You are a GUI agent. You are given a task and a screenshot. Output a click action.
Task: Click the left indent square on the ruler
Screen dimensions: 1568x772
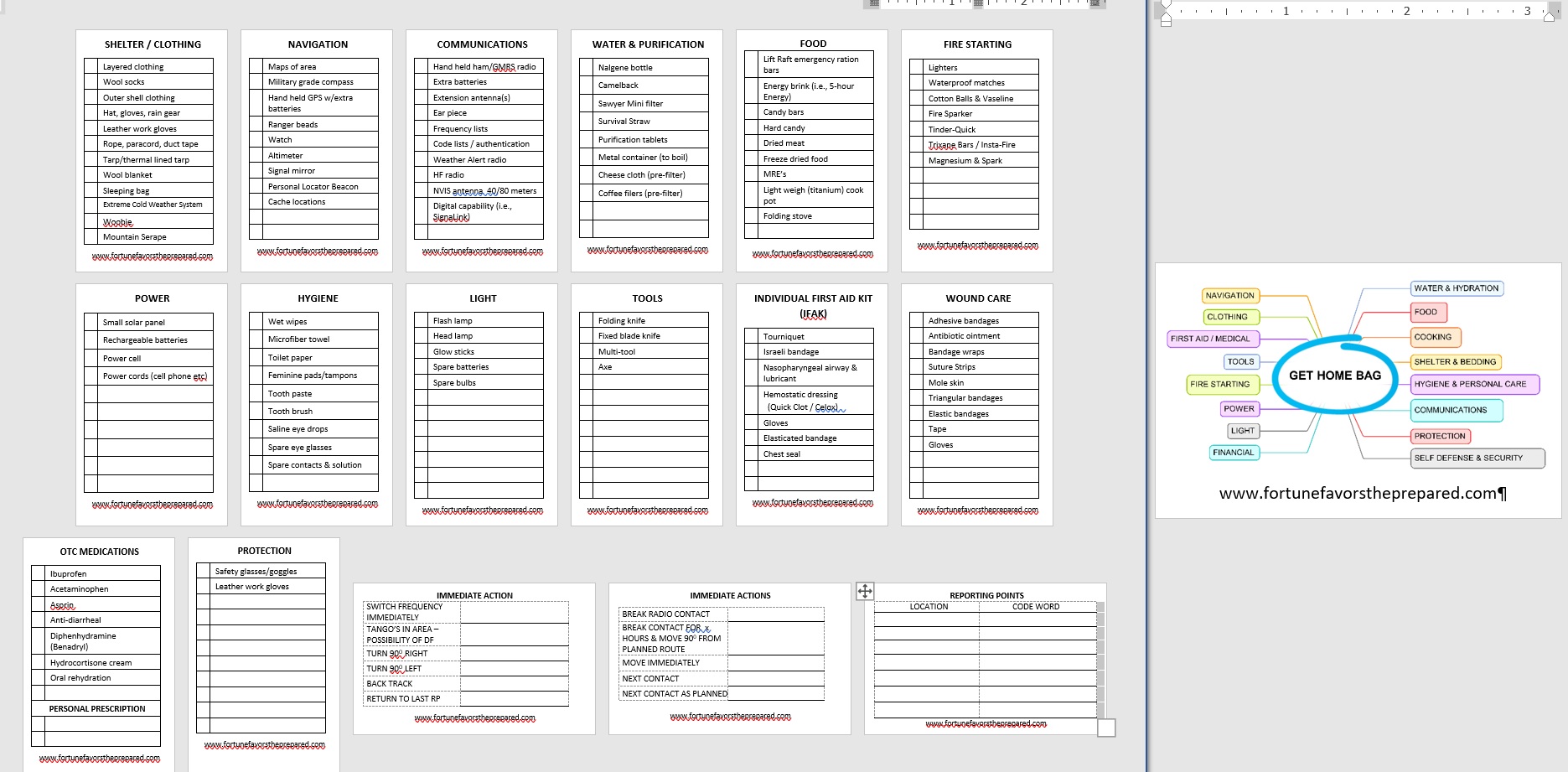tap(1166, 23)
